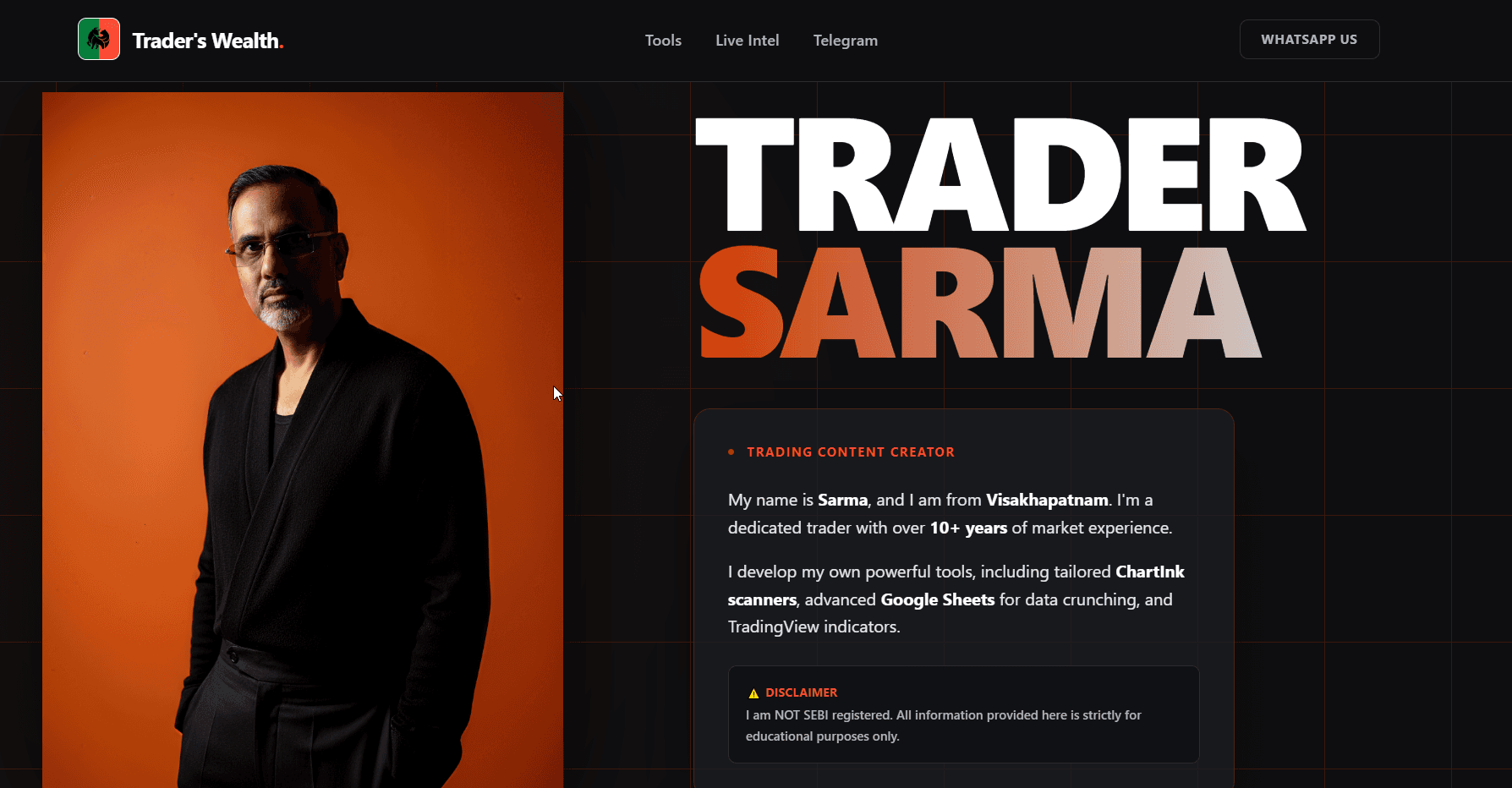Click the bold Google Sheets text

tap(938, 599)
